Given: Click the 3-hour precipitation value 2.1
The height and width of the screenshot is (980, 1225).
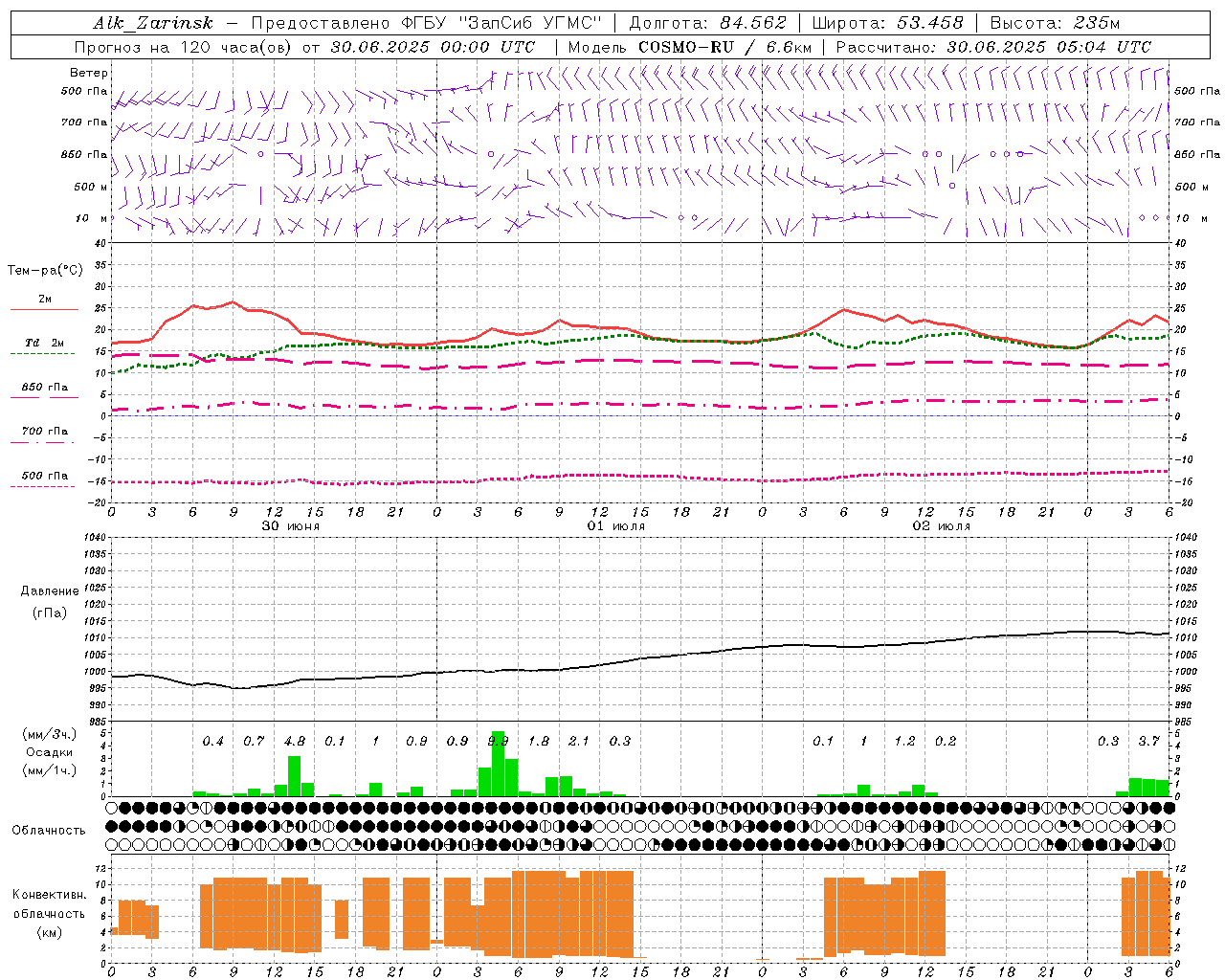Looking at the screenshot, I should (578, 742).
